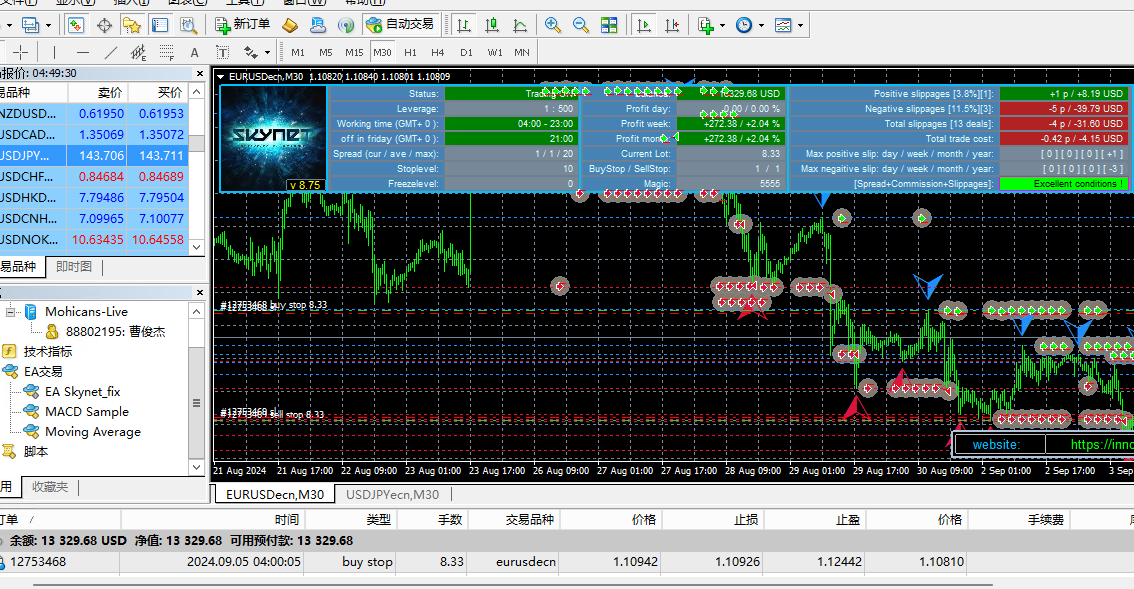
Task: Select the MACD Sample expert advisor
Action: (x=87, y=412)
